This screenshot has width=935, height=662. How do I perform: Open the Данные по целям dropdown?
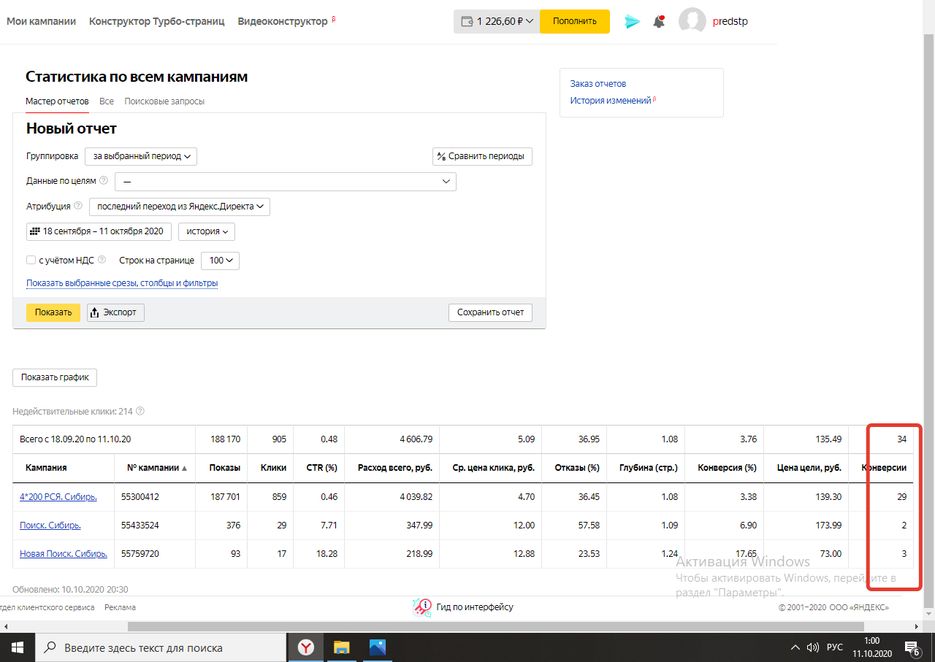pos(286,181)
